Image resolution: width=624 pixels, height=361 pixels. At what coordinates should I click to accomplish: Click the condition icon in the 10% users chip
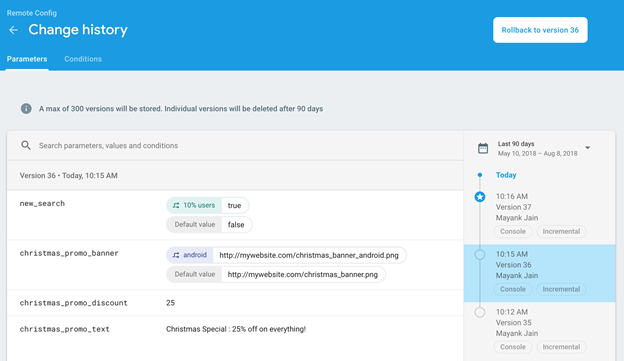click(176, 205)
